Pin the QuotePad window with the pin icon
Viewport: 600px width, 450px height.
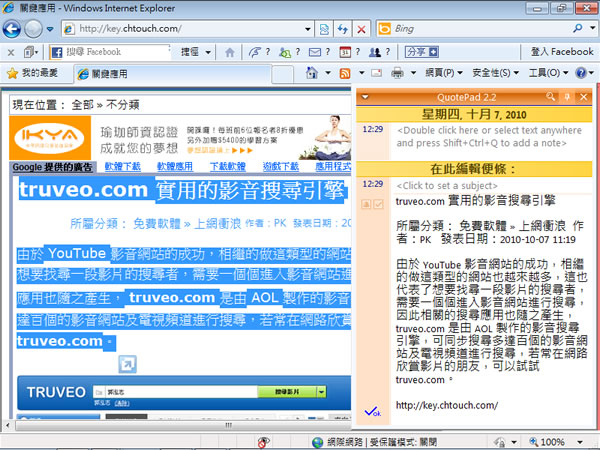[568, 97]
